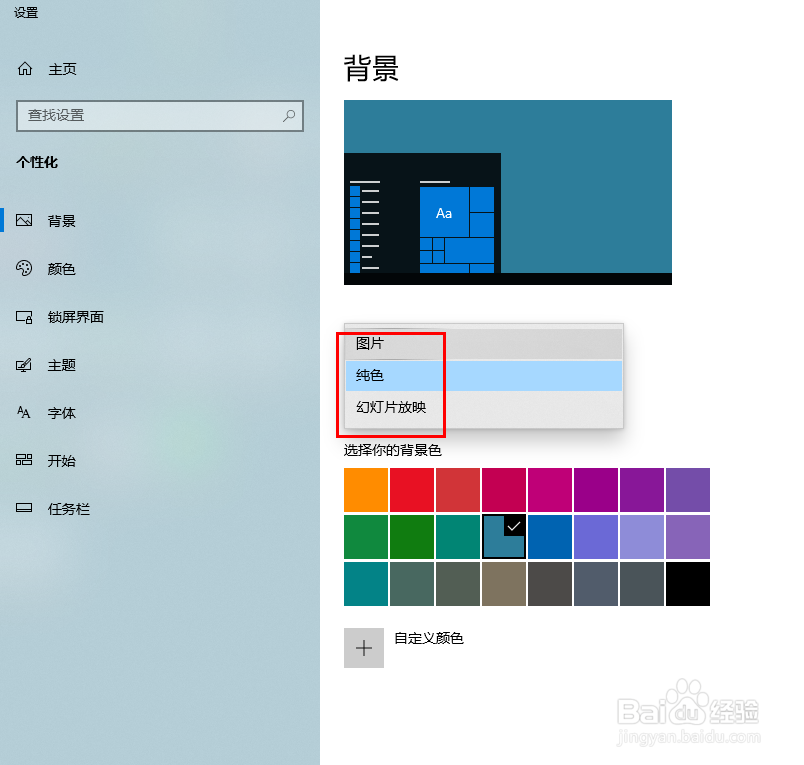Click the currently checked teal swatch

[x=504, y=537]
